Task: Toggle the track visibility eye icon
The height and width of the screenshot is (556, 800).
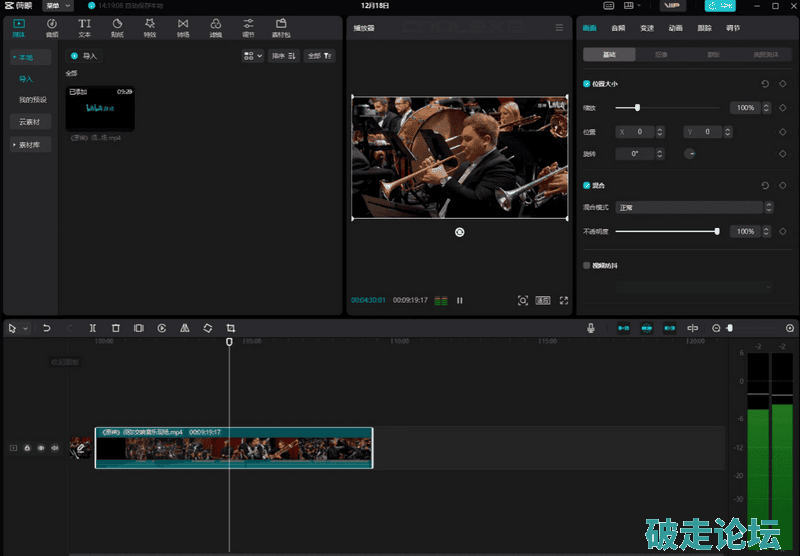Action: coord(41,448)
